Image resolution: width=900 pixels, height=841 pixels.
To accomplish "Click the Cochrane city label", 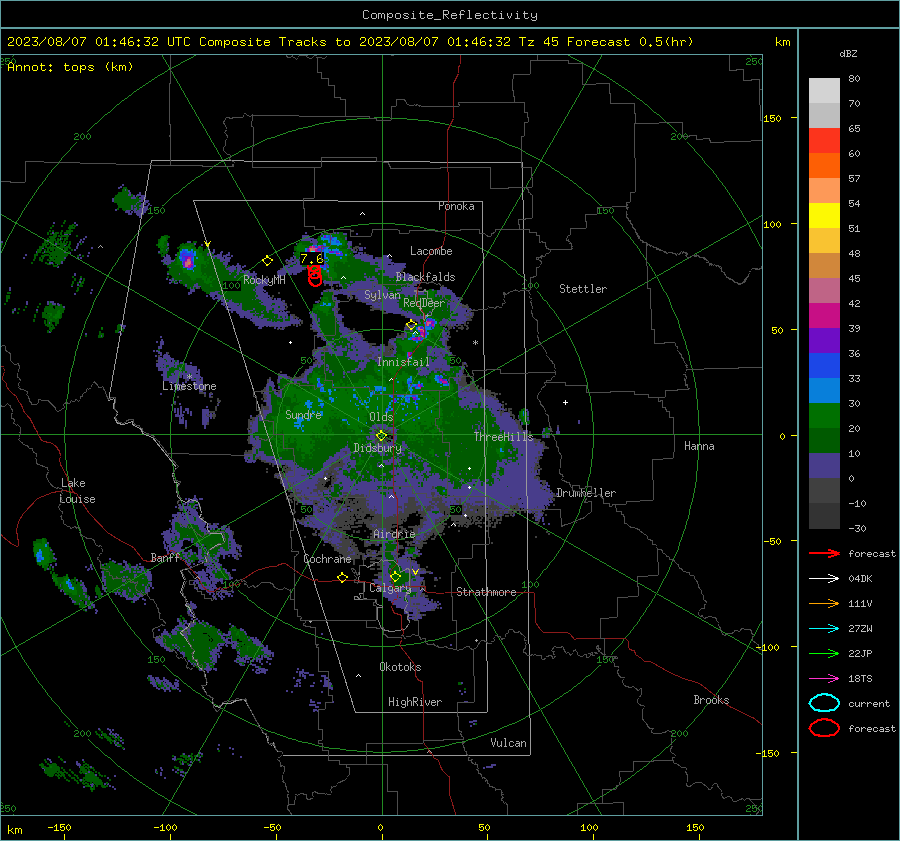I will 327,559.
